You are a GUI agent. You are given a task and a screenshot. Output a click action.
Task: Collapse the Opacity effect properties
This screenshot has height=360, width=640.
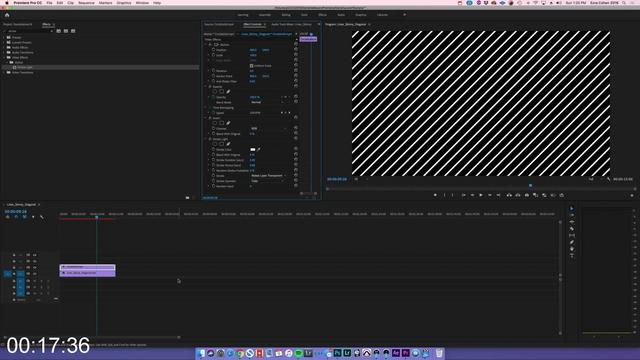click(206, 87)
